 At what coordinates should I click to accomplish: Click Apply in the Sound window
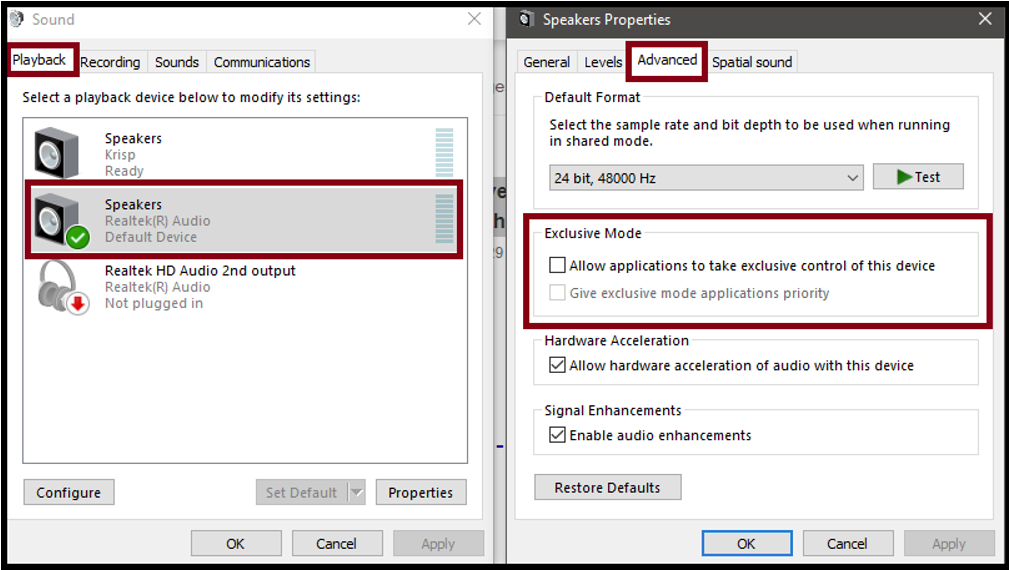[438, 543]
